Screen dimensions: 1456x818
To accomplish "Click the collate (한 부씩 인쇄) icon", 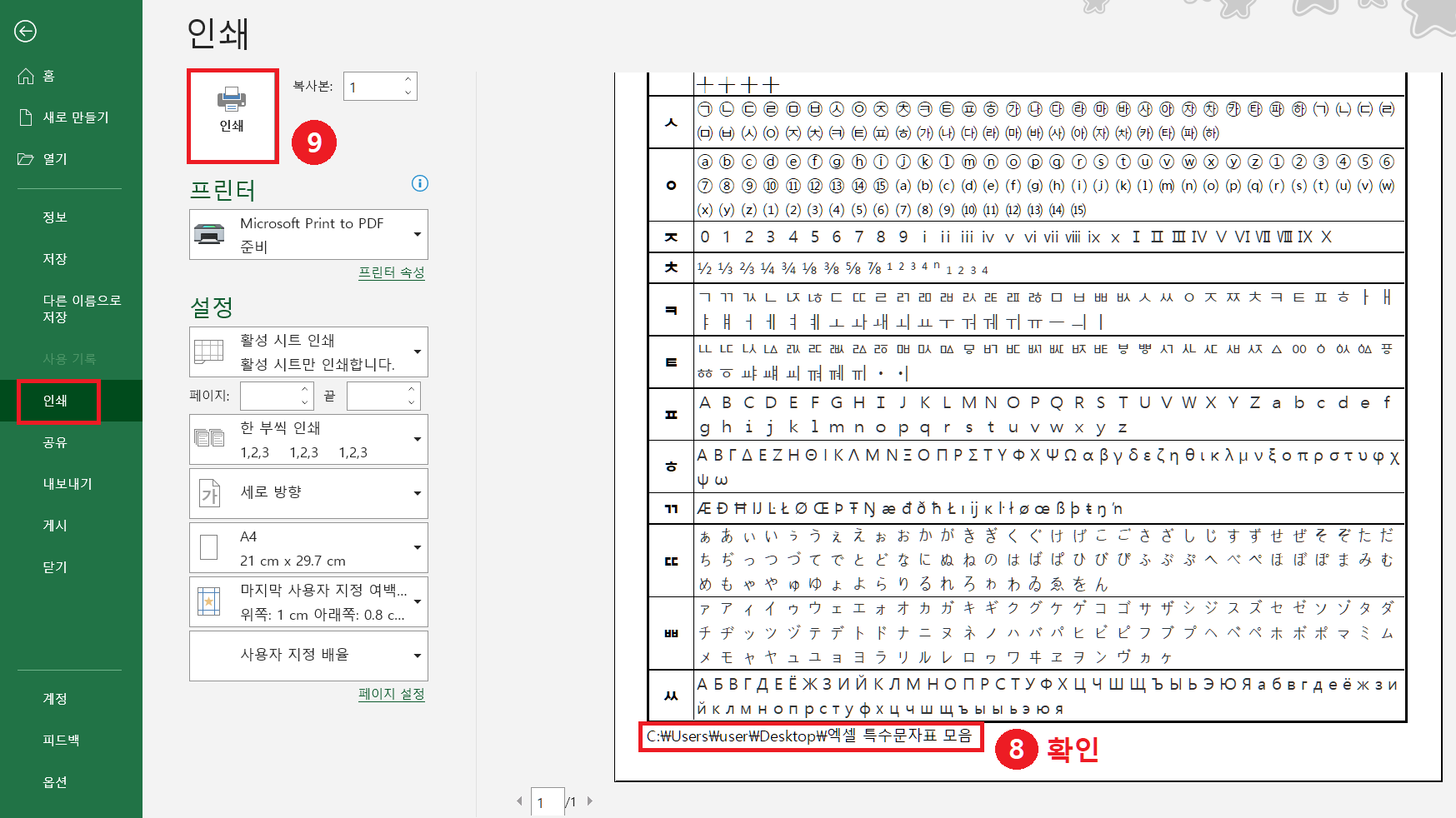I will pos(209,439).
